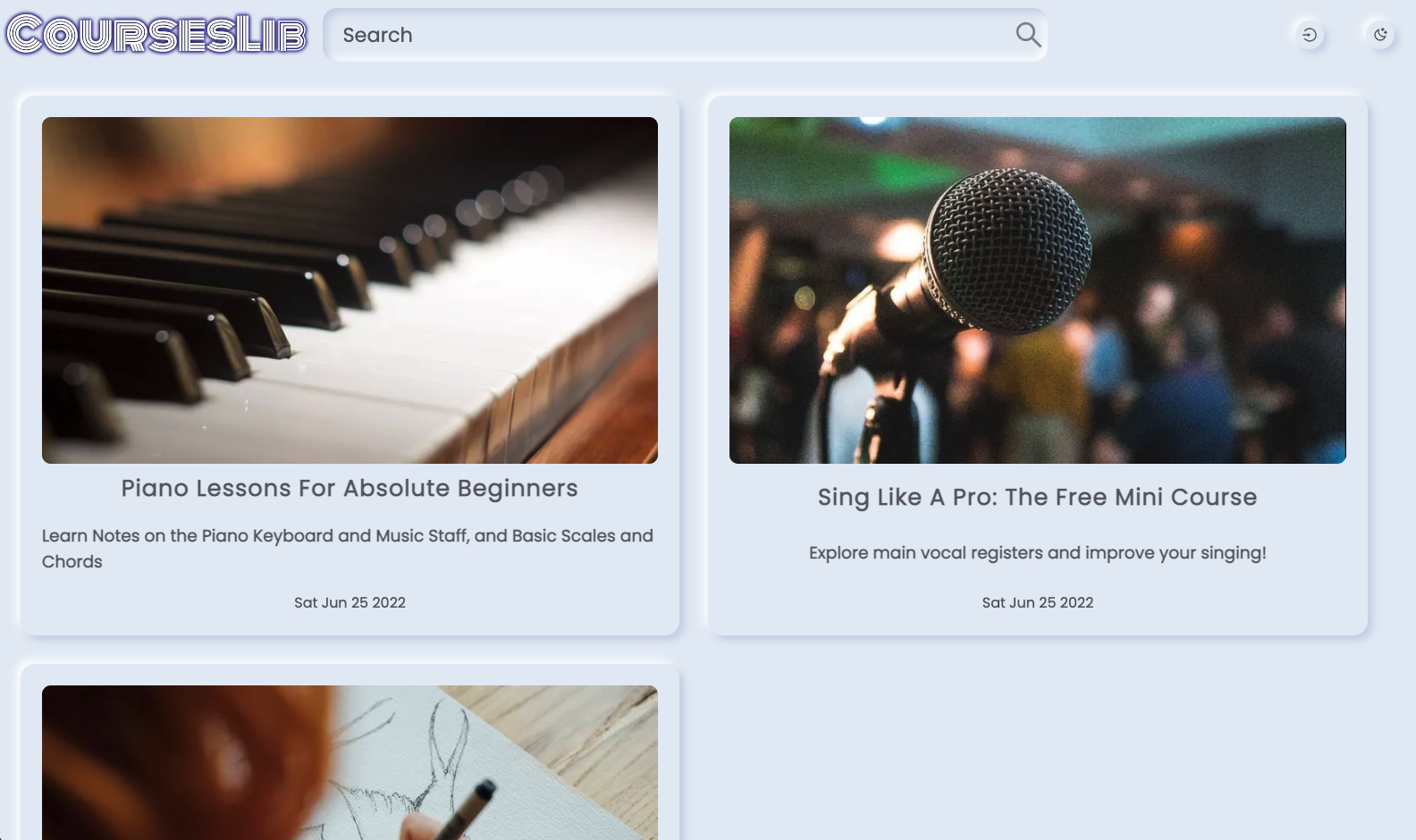Image resolution: width=1416 pixels, height=840 pixels.
Task: Click the piano course description text
Action: tap(348, 548)
